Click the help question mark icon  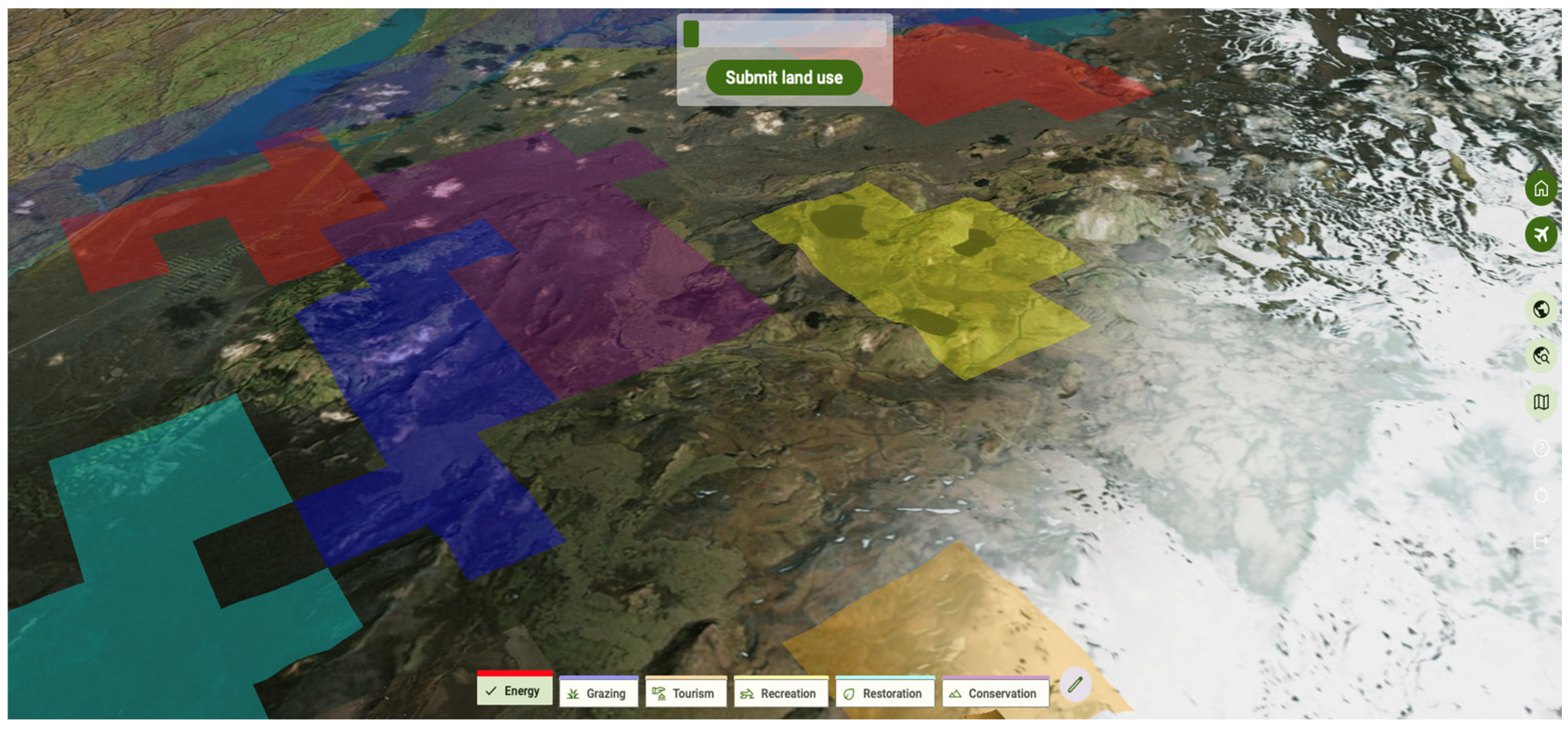1541,448
